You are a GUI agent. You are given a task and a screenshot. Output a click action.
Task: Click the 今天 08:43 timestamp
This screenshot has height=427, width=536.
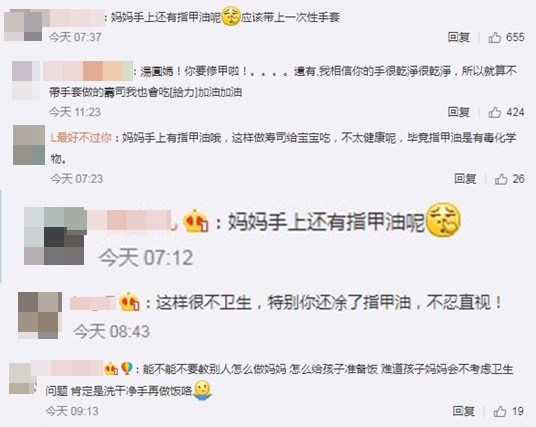[112, 331]
